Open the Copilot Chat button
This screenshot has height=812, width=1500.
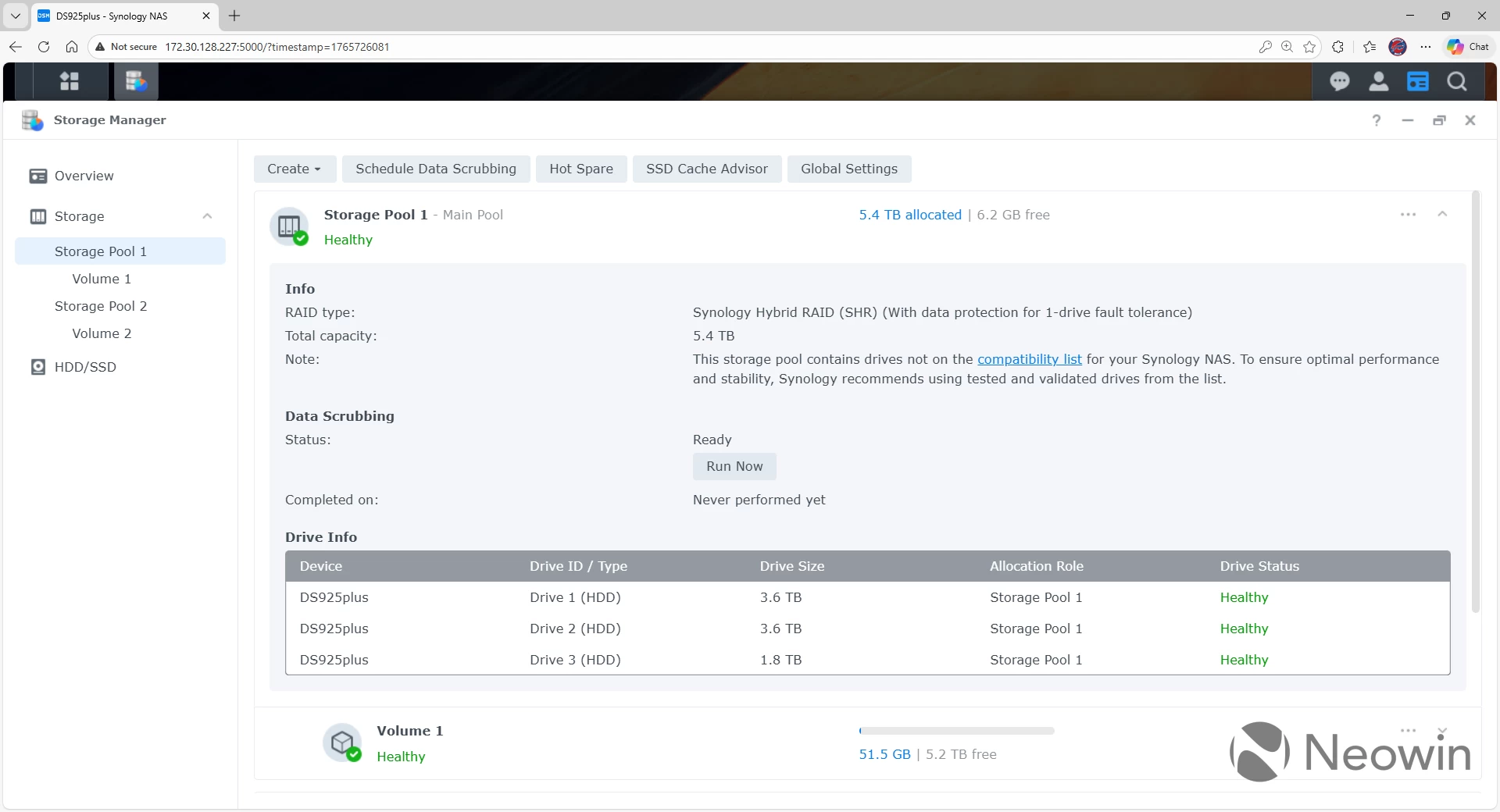[1468, 47]
